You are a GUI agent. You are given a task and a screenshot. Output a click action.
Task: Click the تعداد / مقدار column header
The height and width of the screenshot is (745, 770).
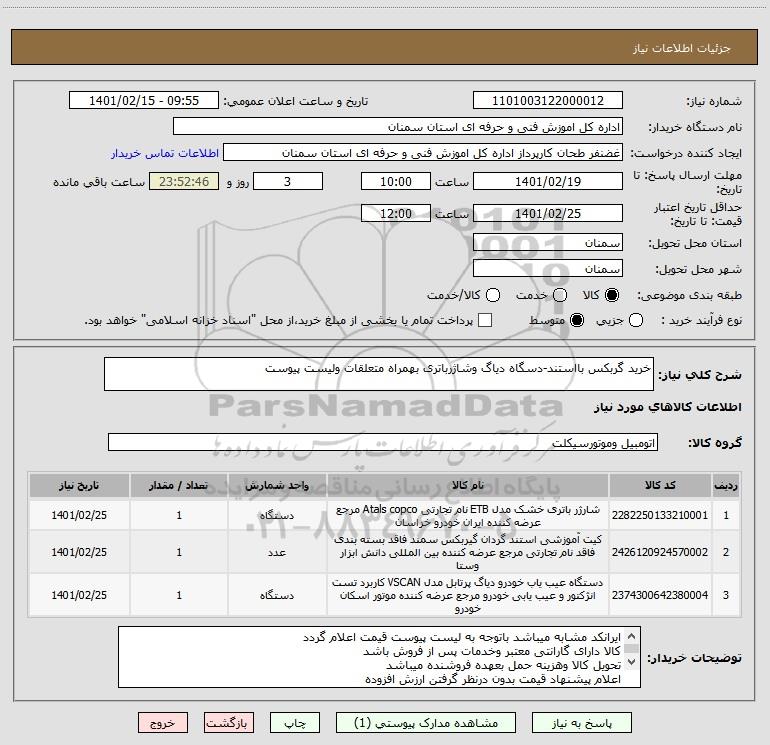[x=179, y=485]
